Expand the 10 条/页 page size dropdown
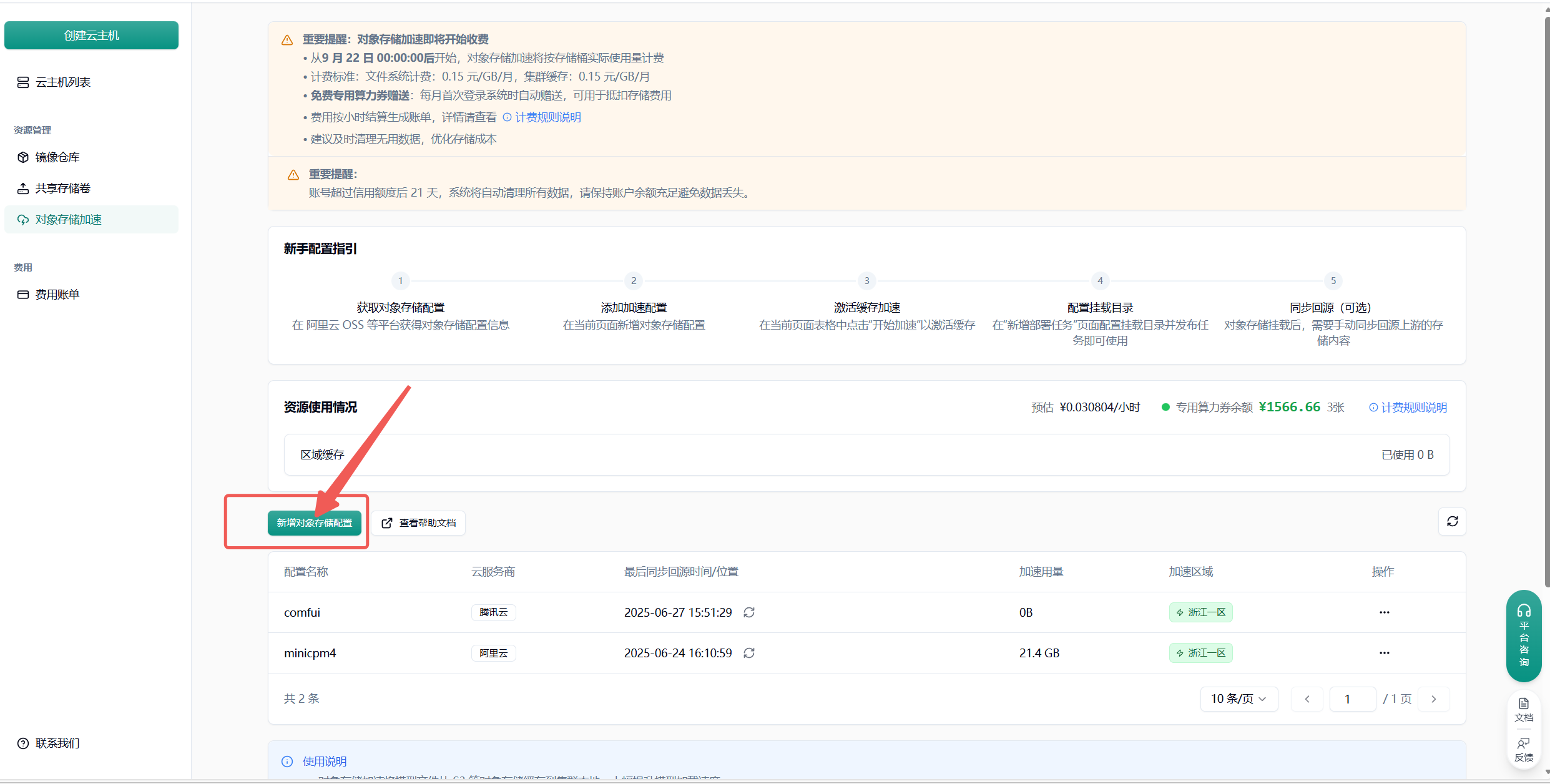The height and width of the screenshot is (784, 1550). [1239, 698]
